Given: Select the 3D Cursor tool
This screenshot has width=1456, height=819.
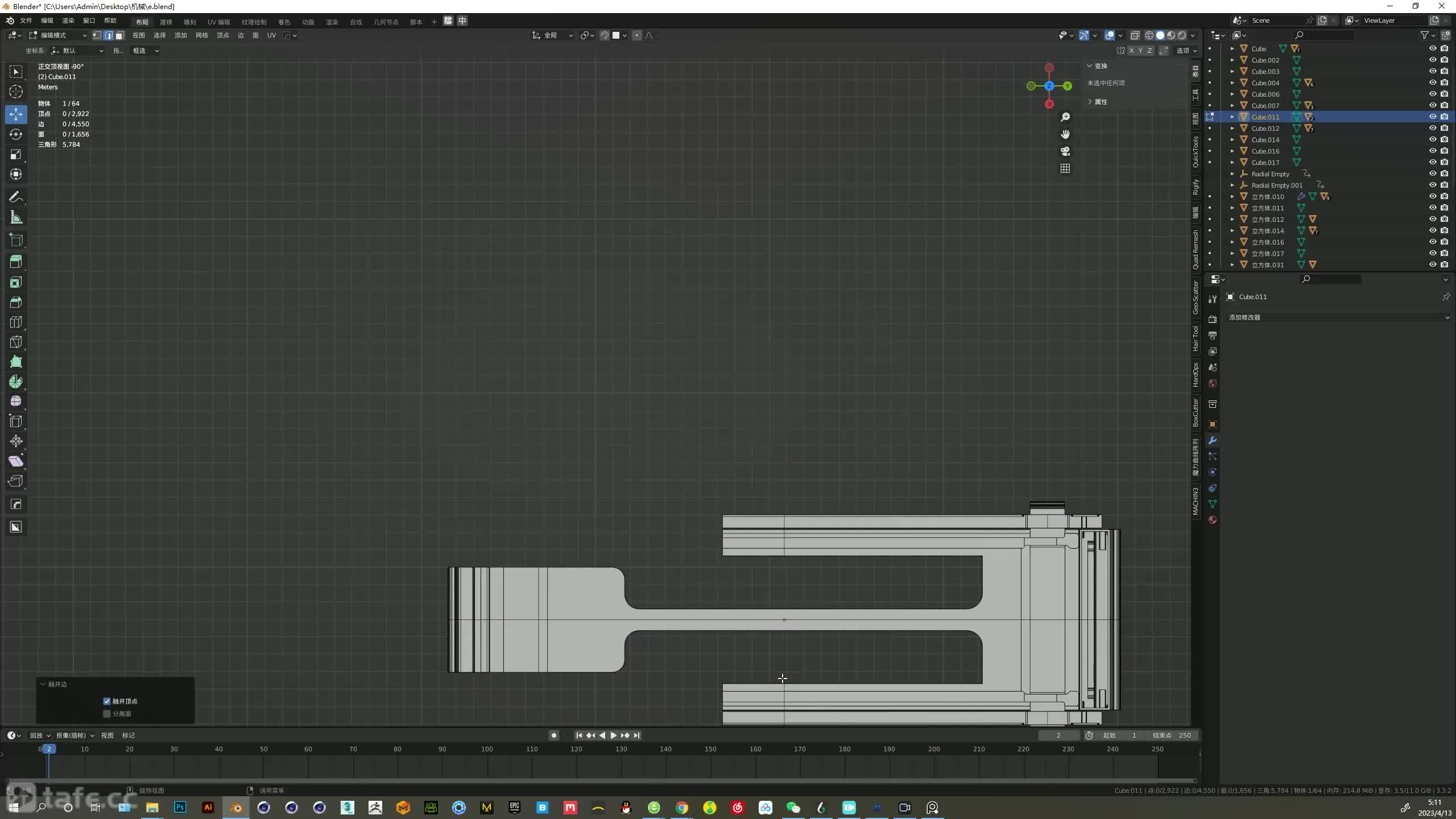Looking at the screenshot, I should point(16,92).
